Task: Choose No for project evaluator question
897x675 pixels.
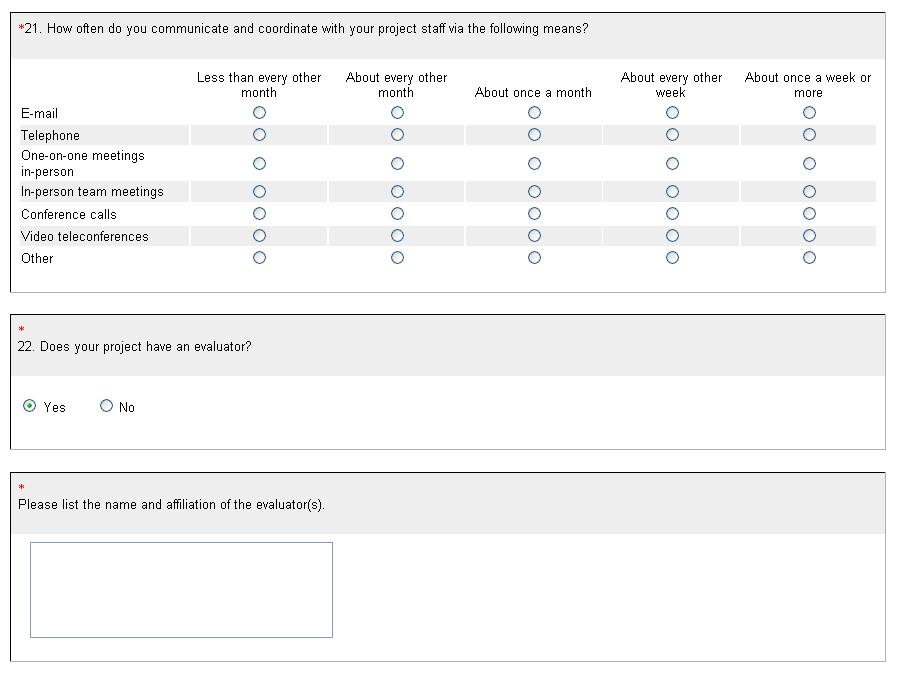Action: point(107,406)
